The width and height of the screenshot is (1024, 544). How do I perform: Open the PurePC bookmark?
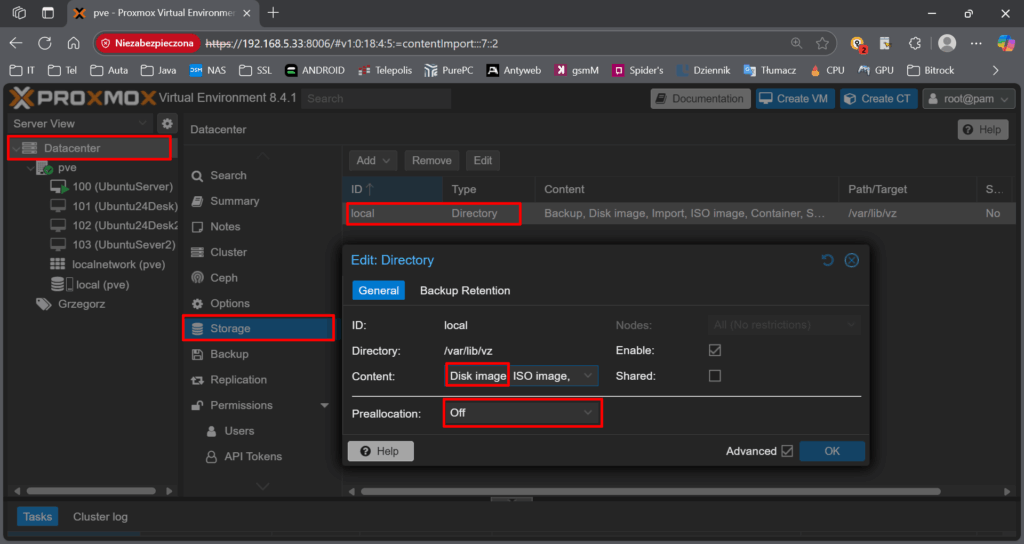tap(449, 71)
